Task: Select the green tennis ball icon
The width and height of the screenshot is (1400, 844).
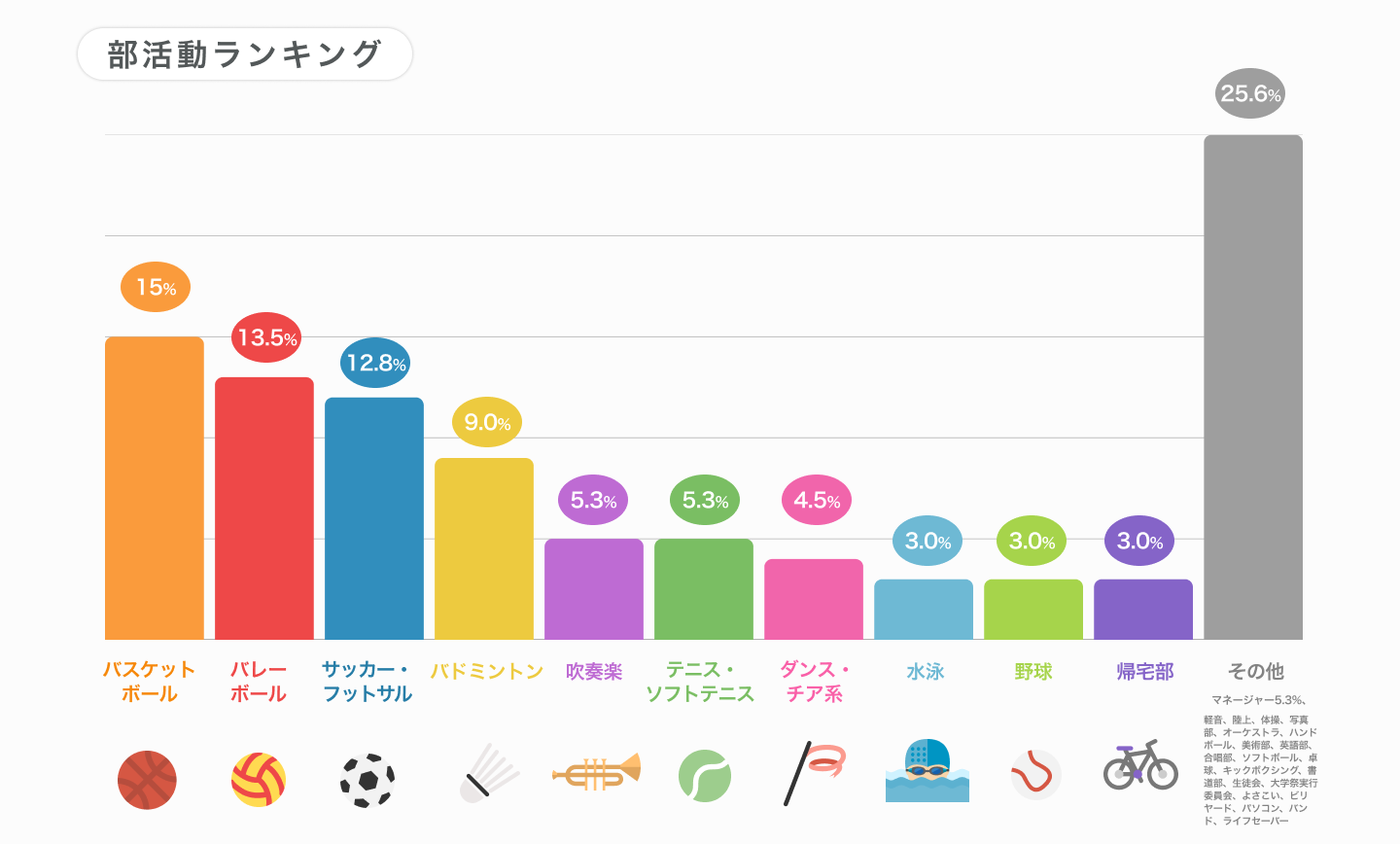Action: tap(704, 775)
